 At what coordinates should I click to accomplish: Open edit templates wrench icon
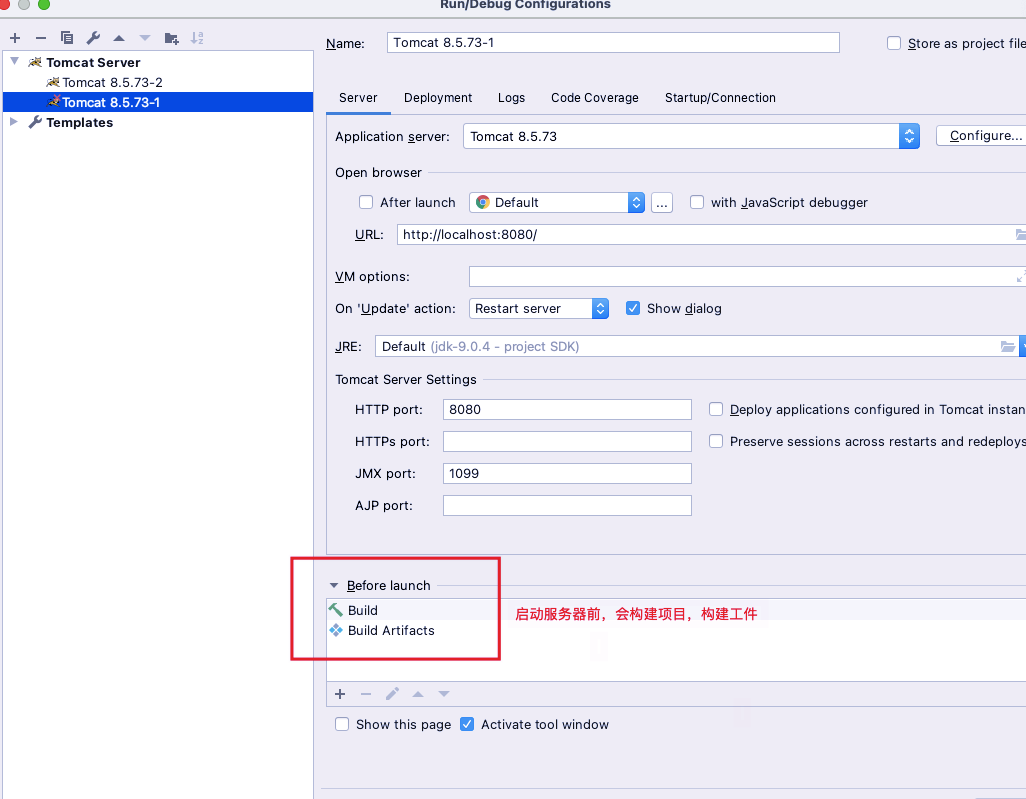point(93,39)
